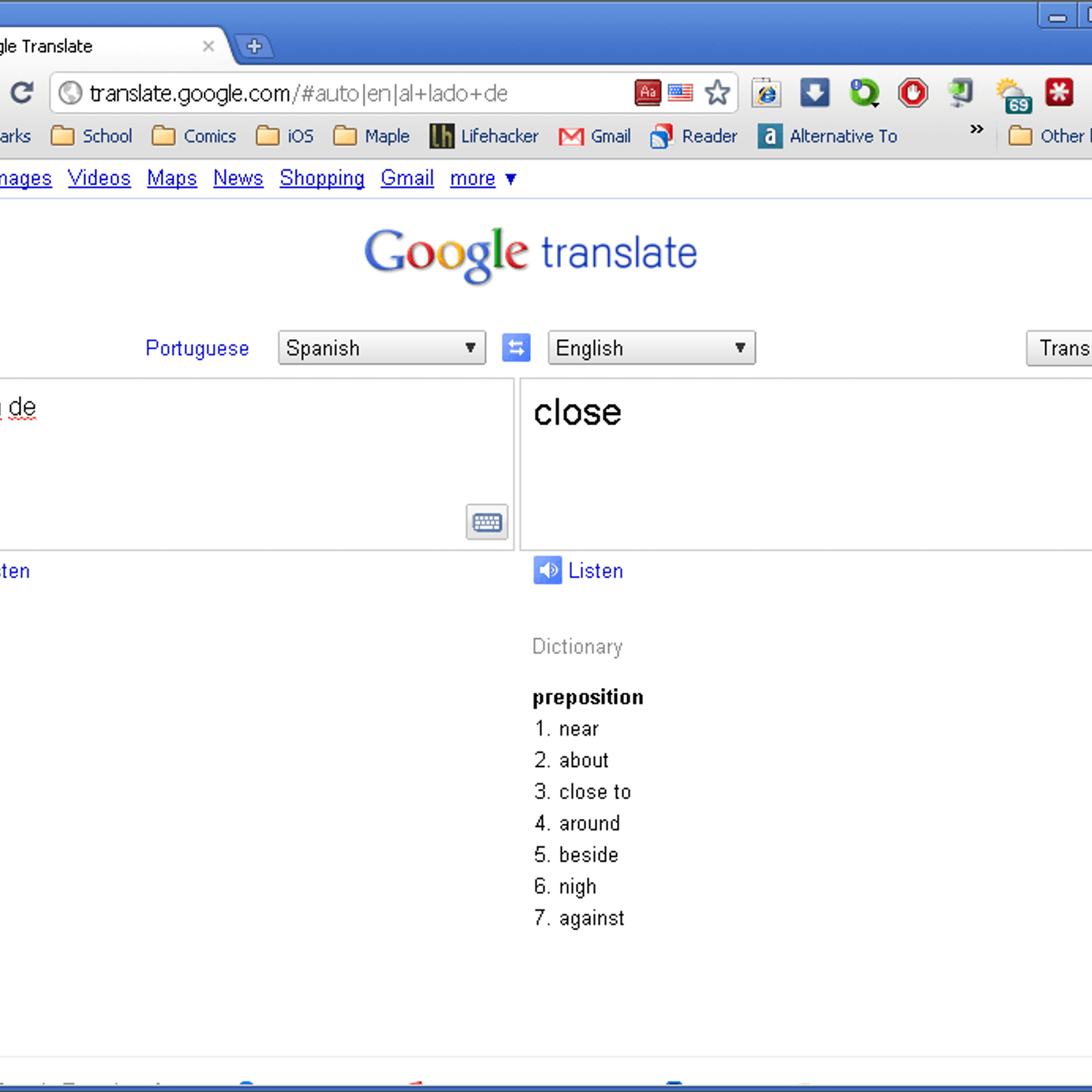The image size is (1092, 1092).
Task: Open a new tab with the plus button
Action: pos(254,46)
